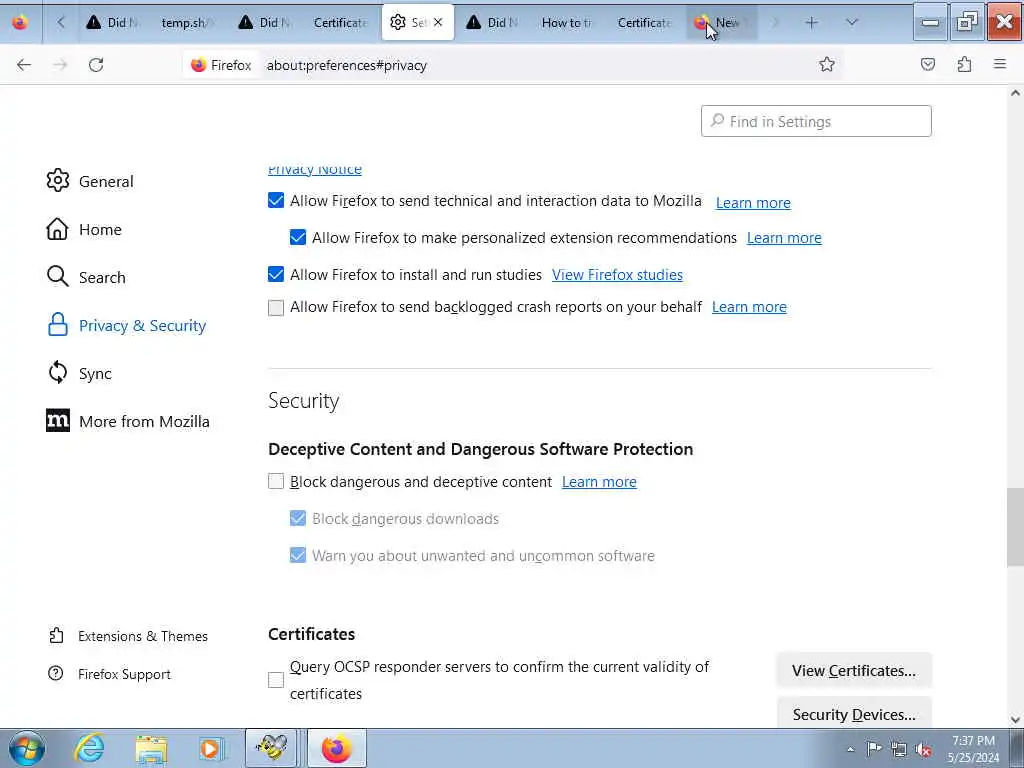Click the Firefox View icon in the tab bar
Viewport: 1024px width, 768px height.
point(20,23)
